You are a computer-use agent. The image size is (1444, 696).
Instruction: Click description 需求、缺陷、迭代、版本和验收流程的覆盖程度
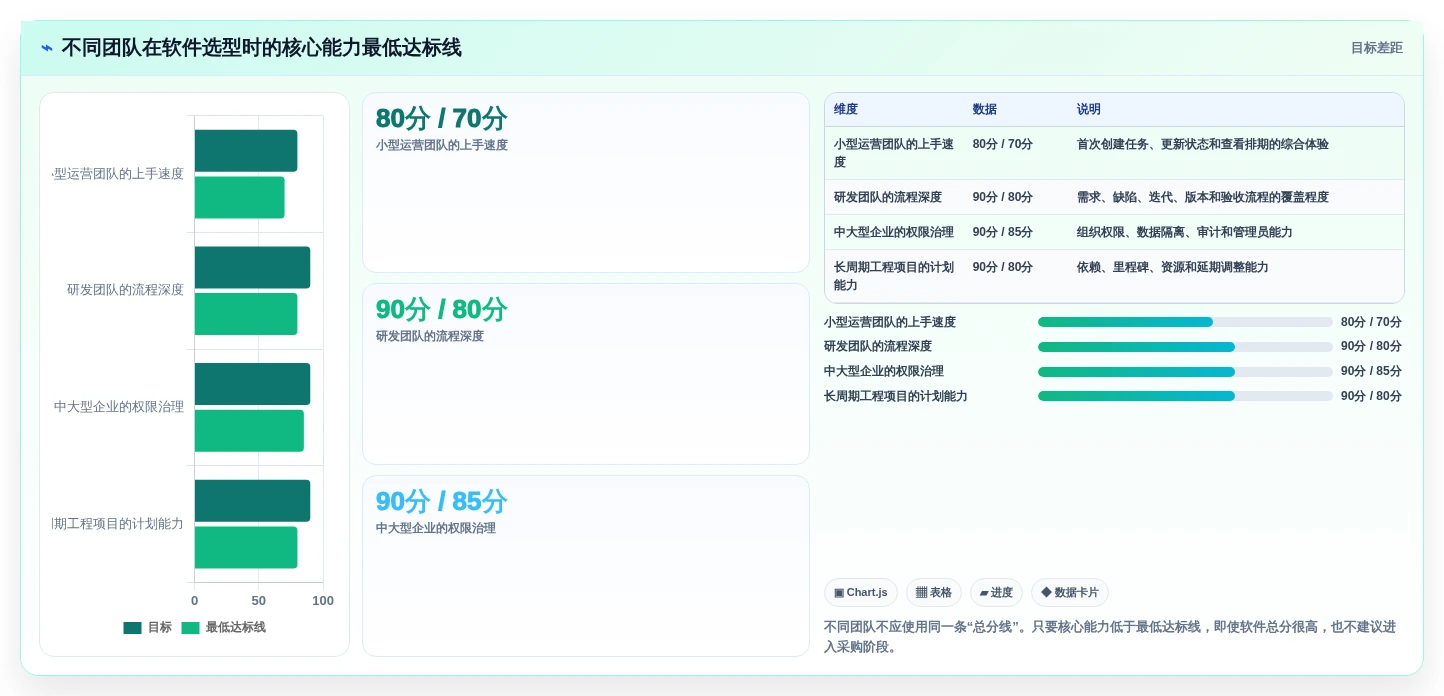(x=1202, y=198)
